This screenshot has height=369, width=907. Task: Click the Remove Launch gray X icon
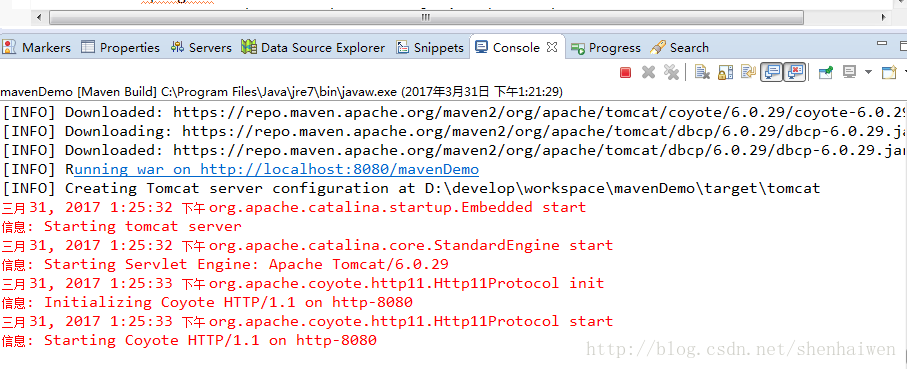tap(648, 72)
